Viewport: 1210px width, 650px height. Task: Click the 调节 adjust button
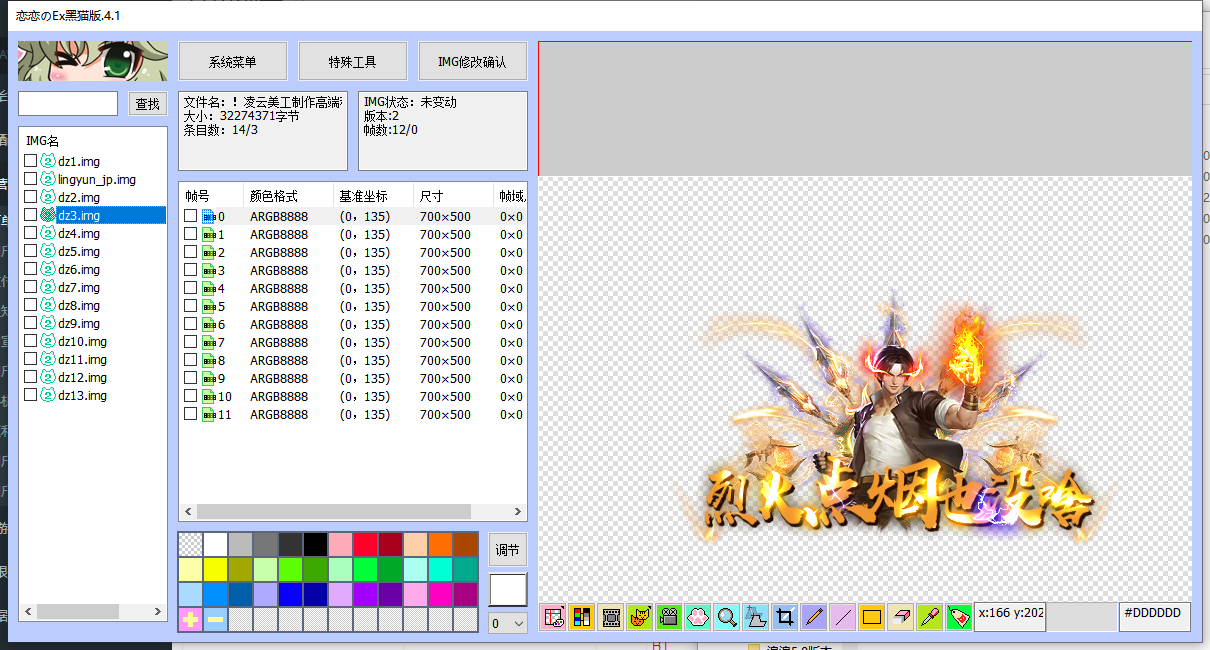[x=507, y=549]
